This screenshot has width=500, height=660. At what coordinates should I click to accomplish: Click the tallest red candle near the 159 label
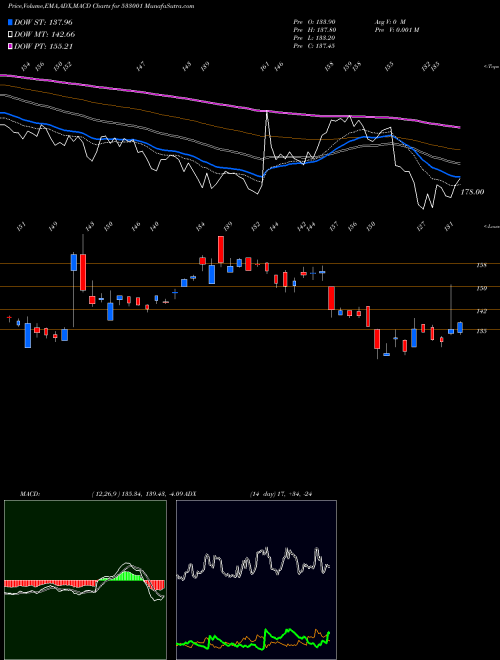click(x=221, y=250)
